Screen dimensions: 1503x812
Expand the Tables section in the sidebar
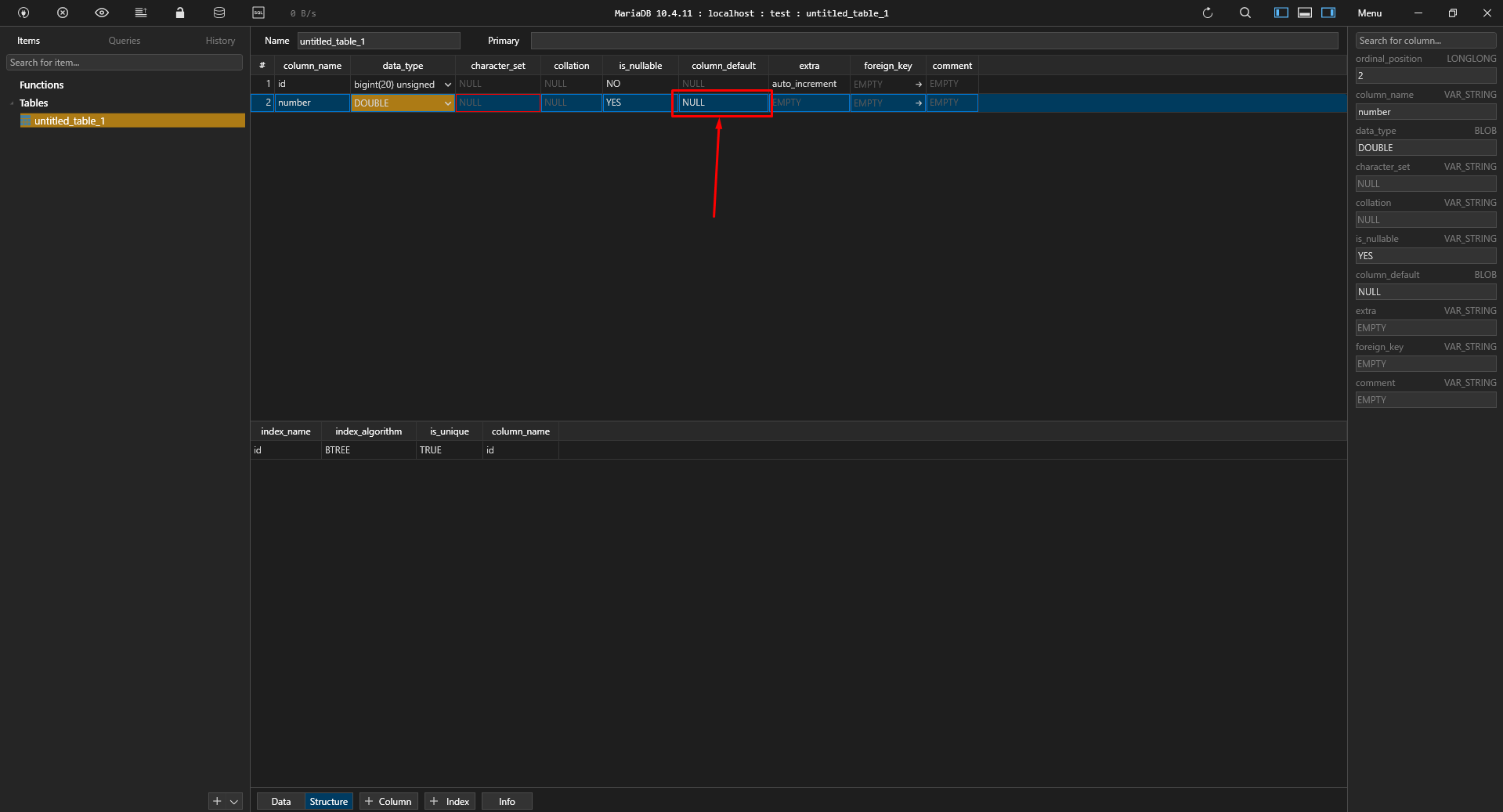click(x=12, y=103)
